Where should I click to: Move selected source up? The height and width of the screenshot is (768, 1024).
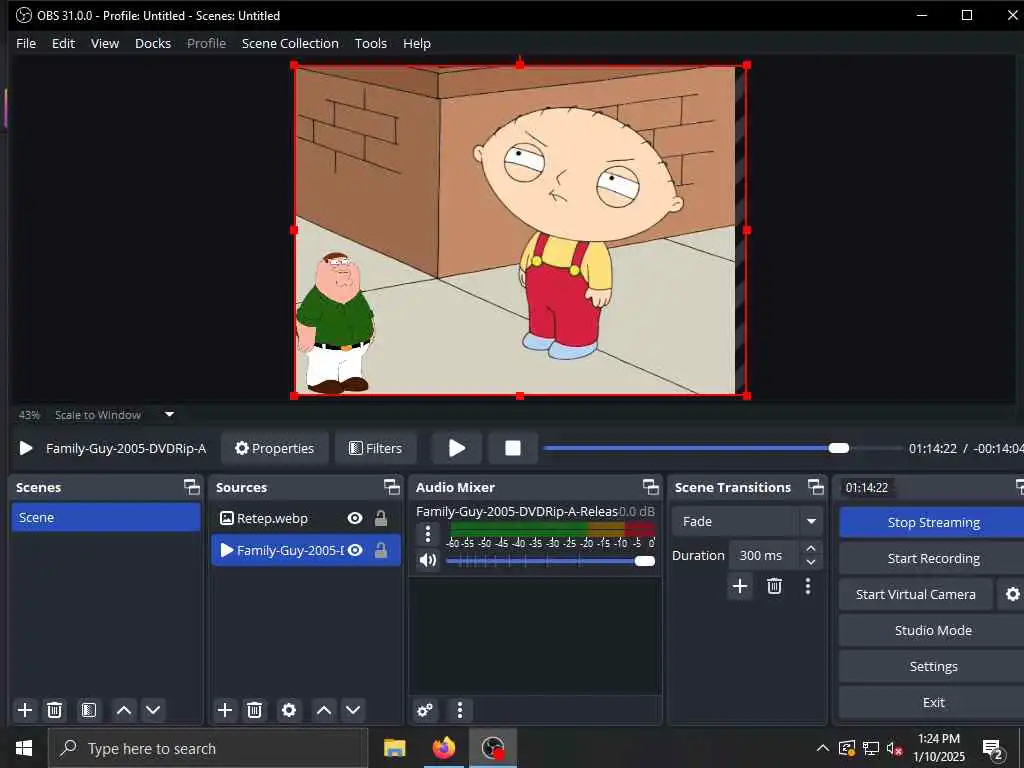323,710
